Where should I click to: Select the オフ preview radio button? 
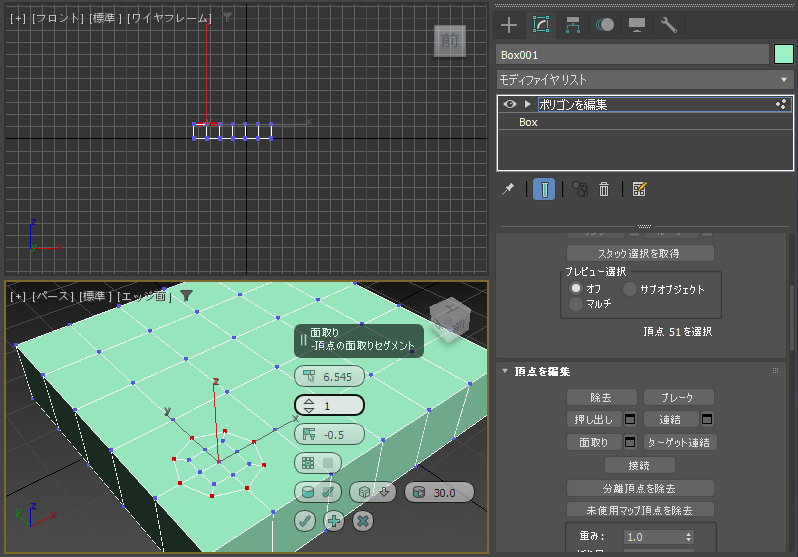tap(576, 288)
